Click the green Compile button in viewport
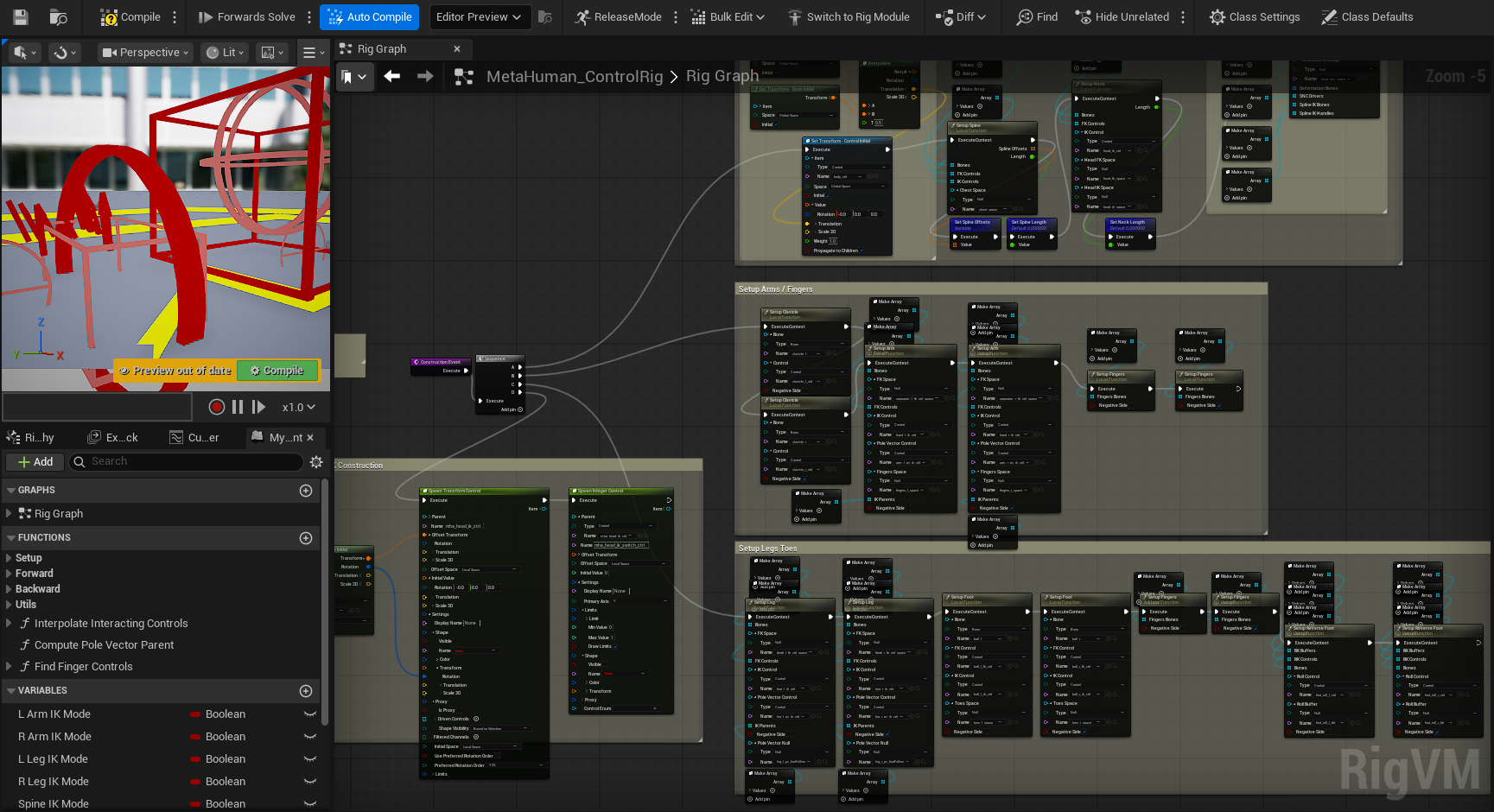The image size is (1494, 812). pyautogui.click(x=277, y=371)
